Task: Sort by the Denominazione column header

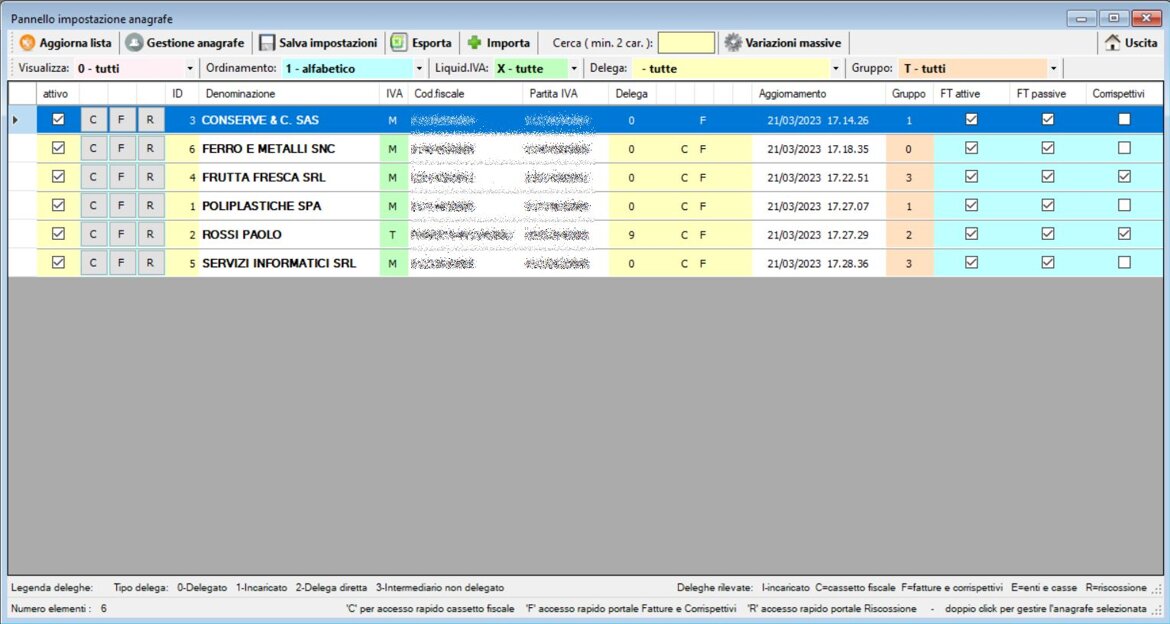Action: [240, 93]
